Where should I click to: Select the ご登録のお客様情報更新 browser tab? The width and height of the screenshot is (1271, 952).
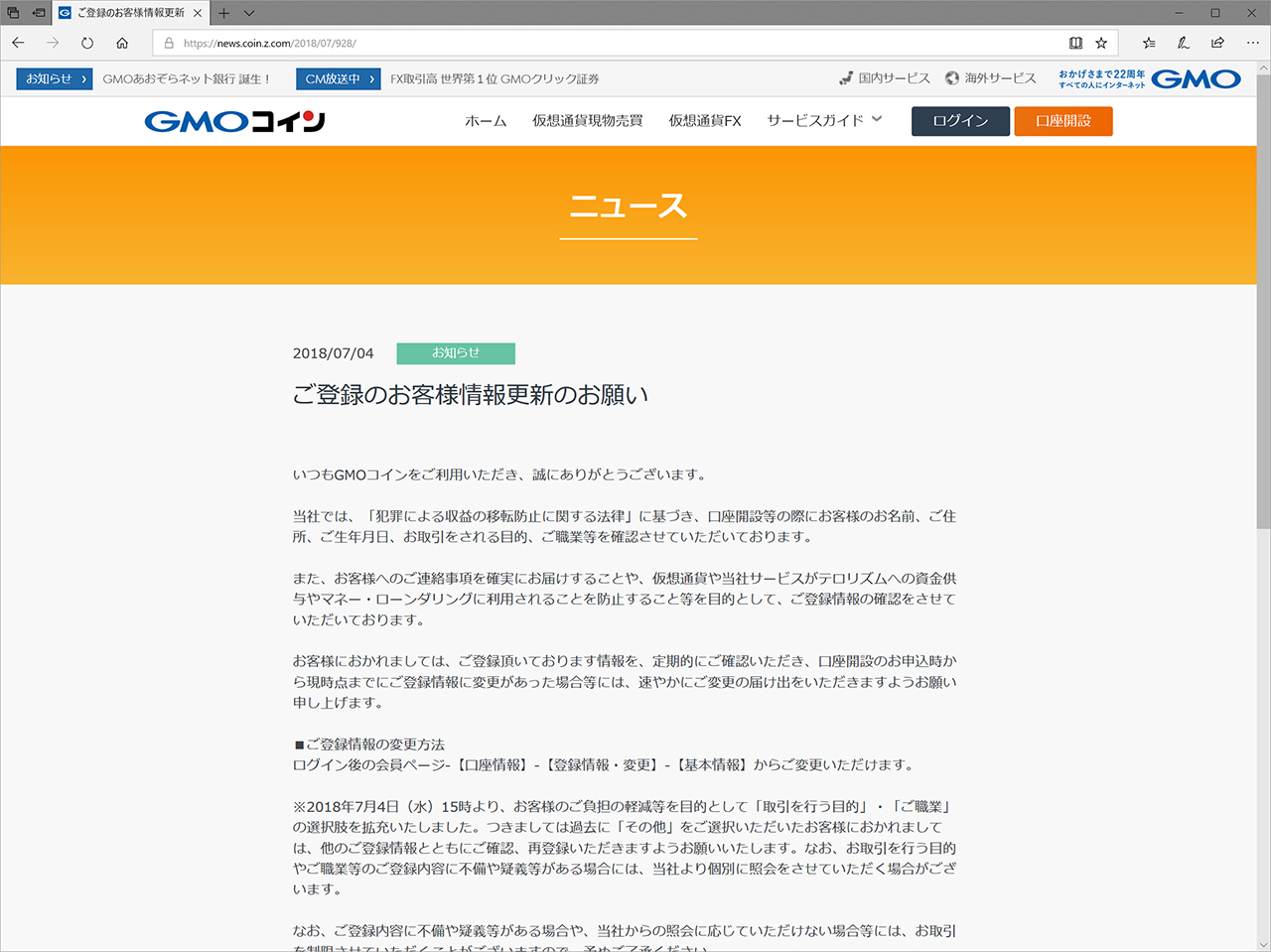(x=127, y=14)
